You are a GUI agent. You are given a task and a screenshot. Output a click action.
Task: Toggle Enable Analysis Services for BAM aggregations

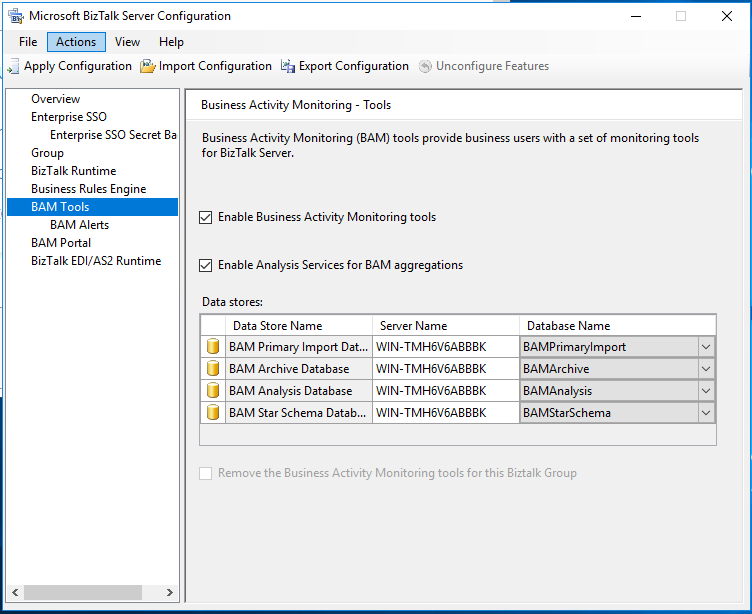point(206,265)
